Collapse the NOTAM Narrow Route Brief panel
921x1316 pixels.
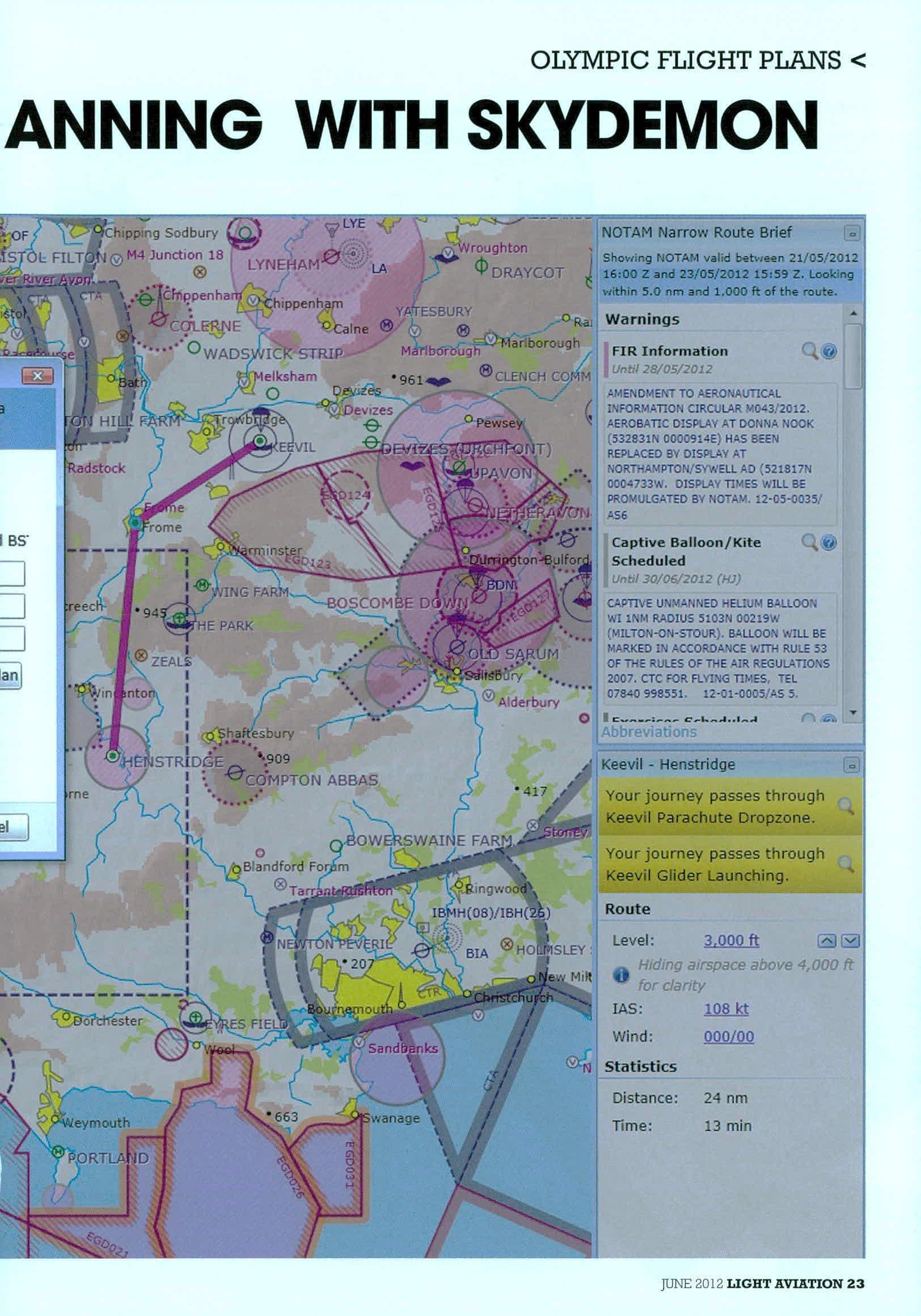pos(852,232)
